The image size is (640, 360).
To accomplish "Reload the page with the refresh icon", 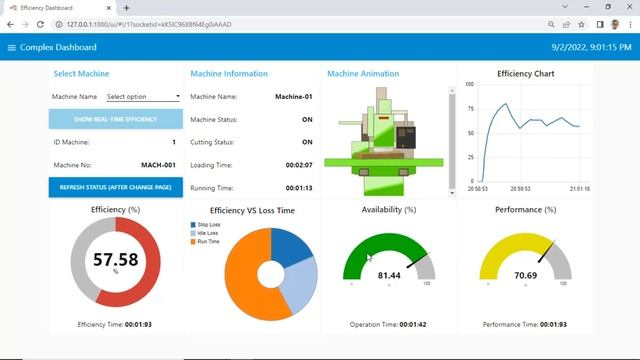I will [40, 24].
